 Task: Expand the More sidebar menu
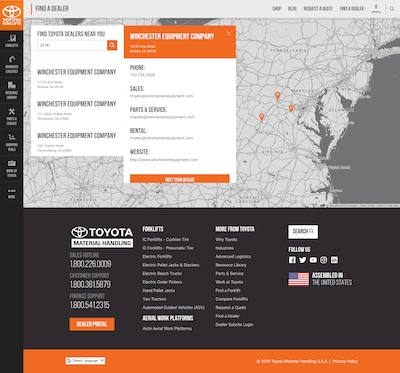(11, 193)
